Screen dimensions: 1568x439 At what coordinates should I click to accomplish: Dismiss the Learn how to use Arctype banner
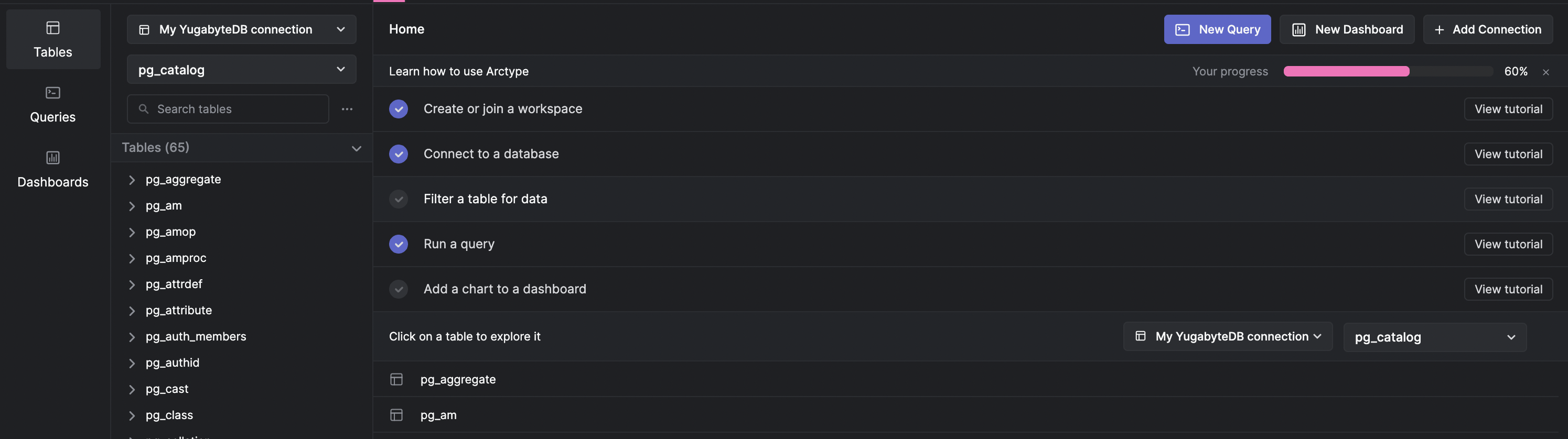coord(1546,71)
